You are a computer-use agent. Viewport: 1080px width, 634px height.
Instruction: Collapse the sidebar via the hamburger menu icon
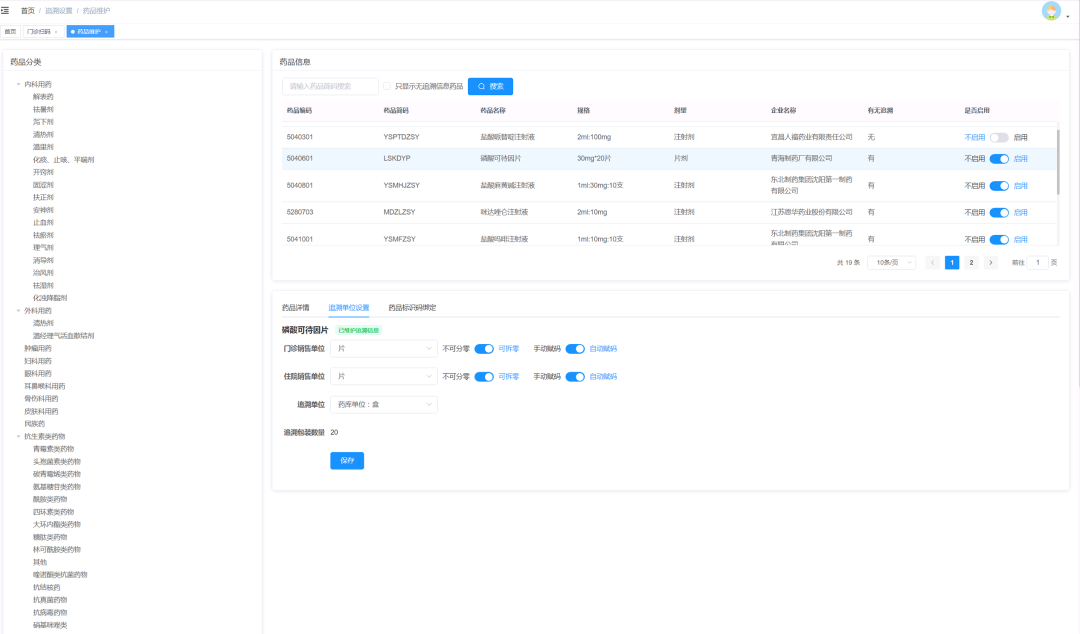pos(6,10)
